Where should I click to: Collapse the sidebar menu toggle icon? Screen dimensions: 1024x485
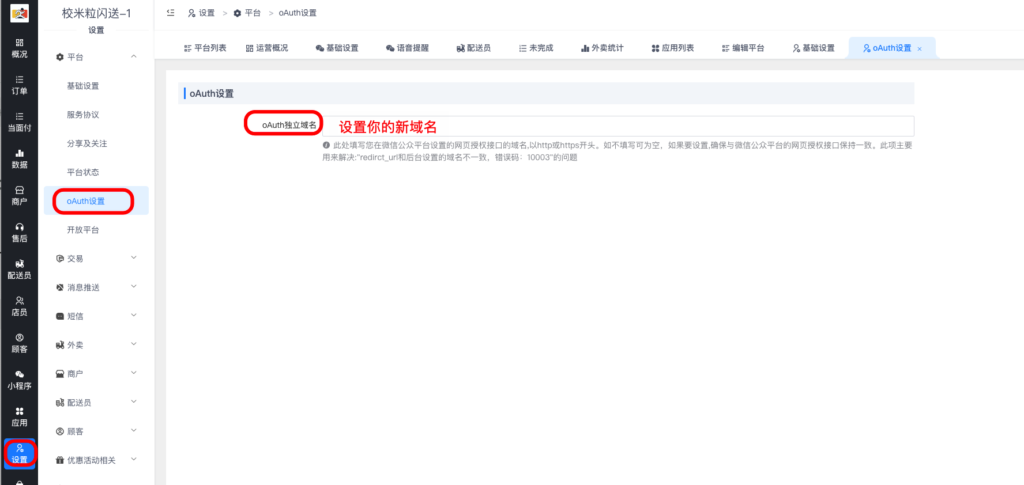(171, 13)
